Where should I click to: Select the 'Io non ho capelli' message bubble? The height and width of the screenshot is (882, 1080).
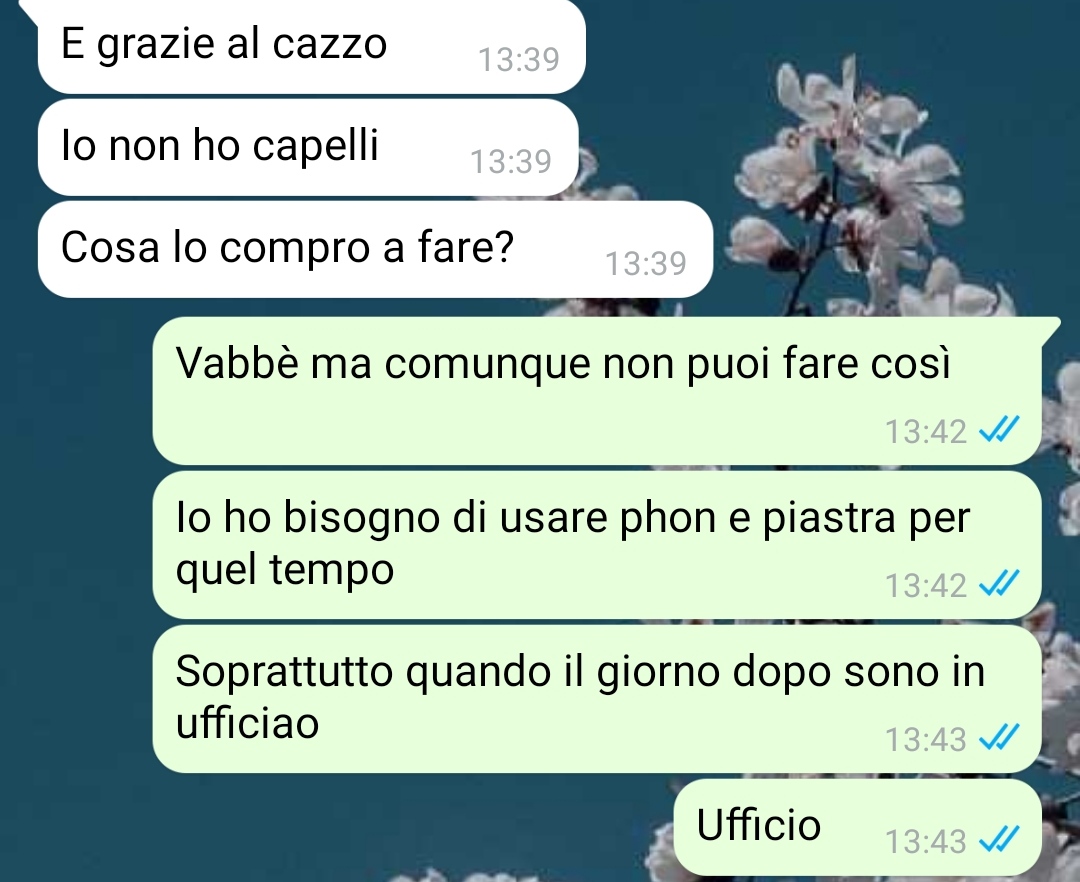coord(307,147)
